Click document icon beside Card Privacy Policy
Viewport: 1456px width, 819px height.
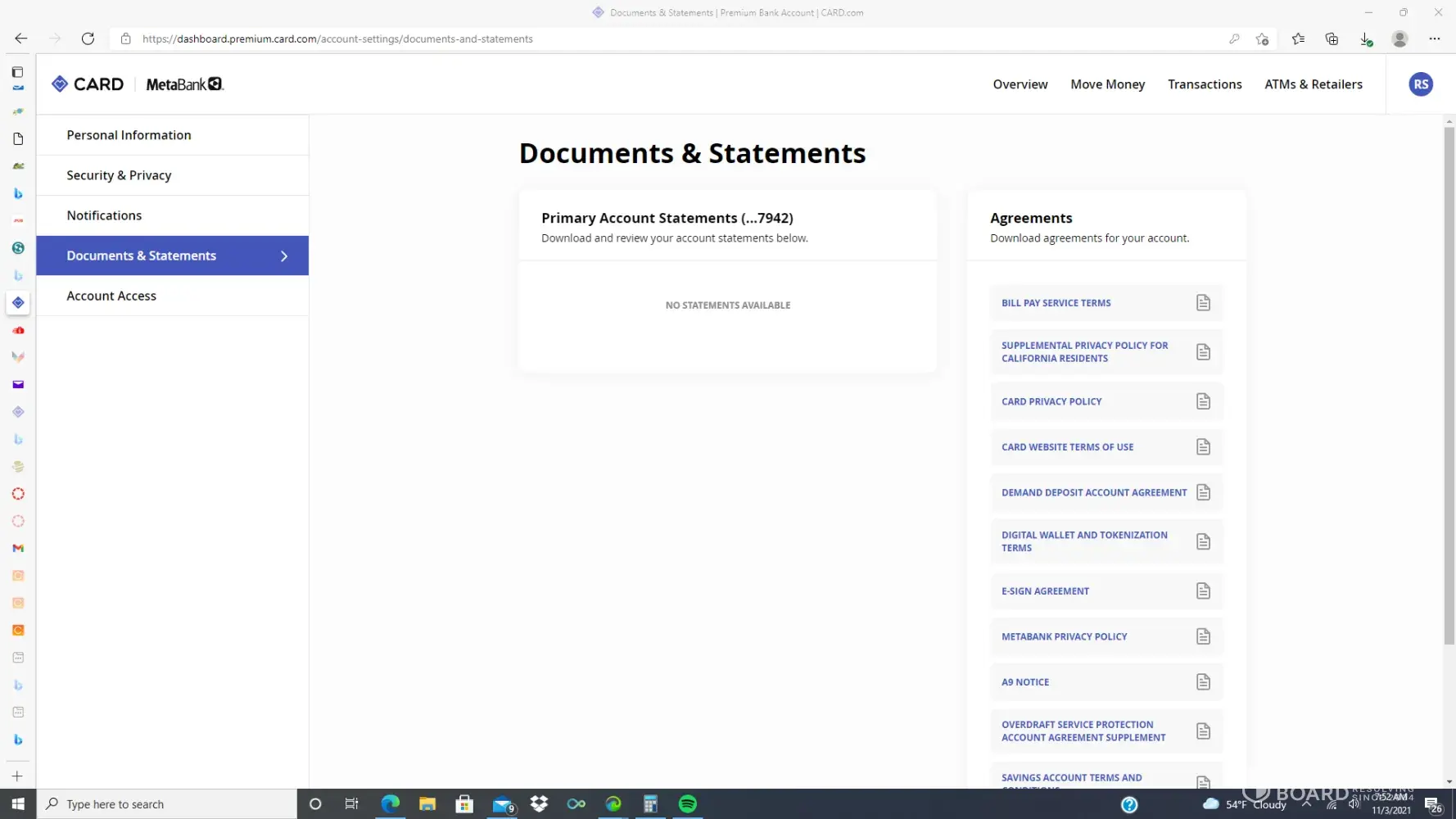[x=1202, y=401]
